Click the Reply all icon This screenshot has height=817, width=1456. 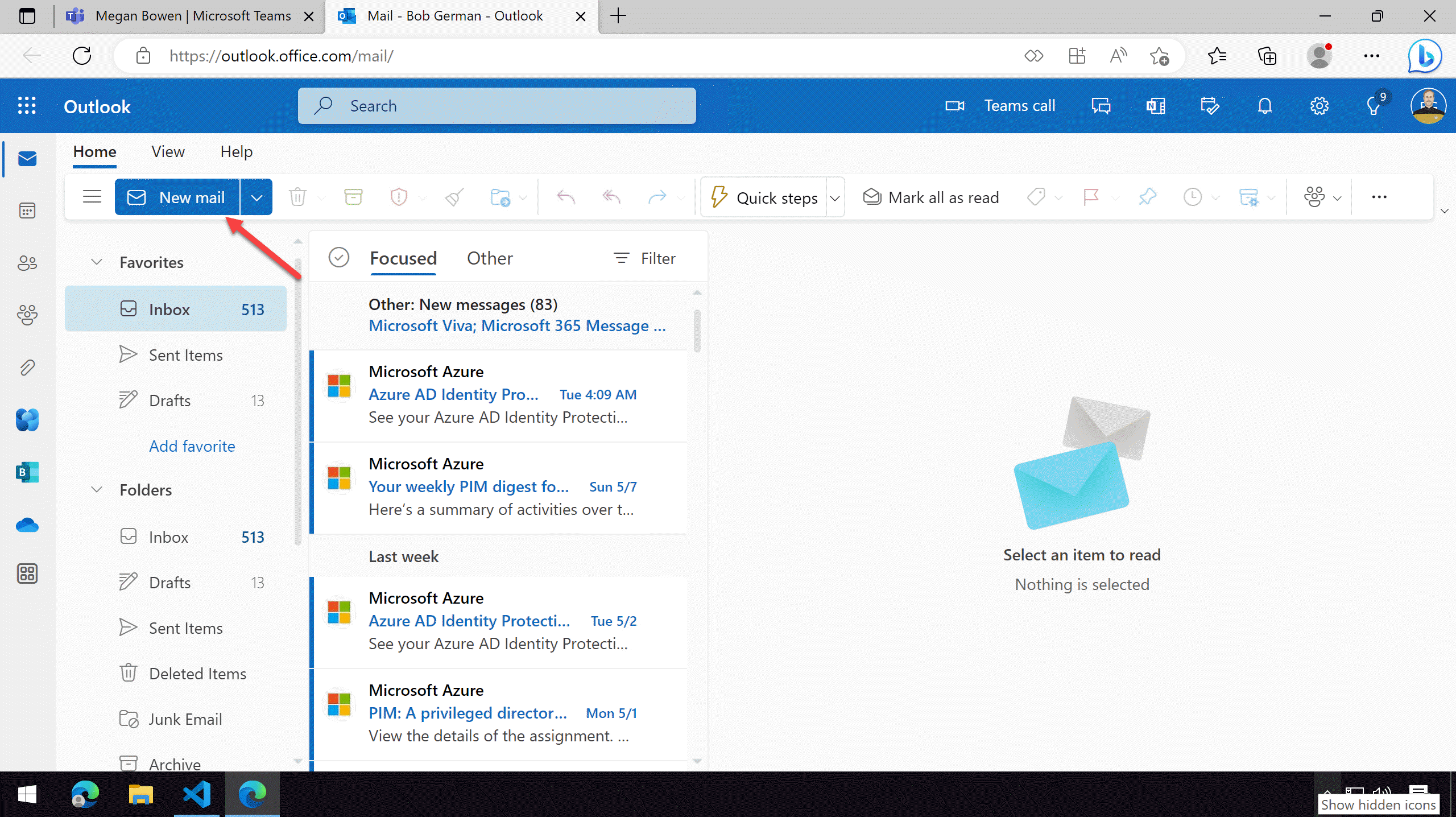[x=611, y=197]
